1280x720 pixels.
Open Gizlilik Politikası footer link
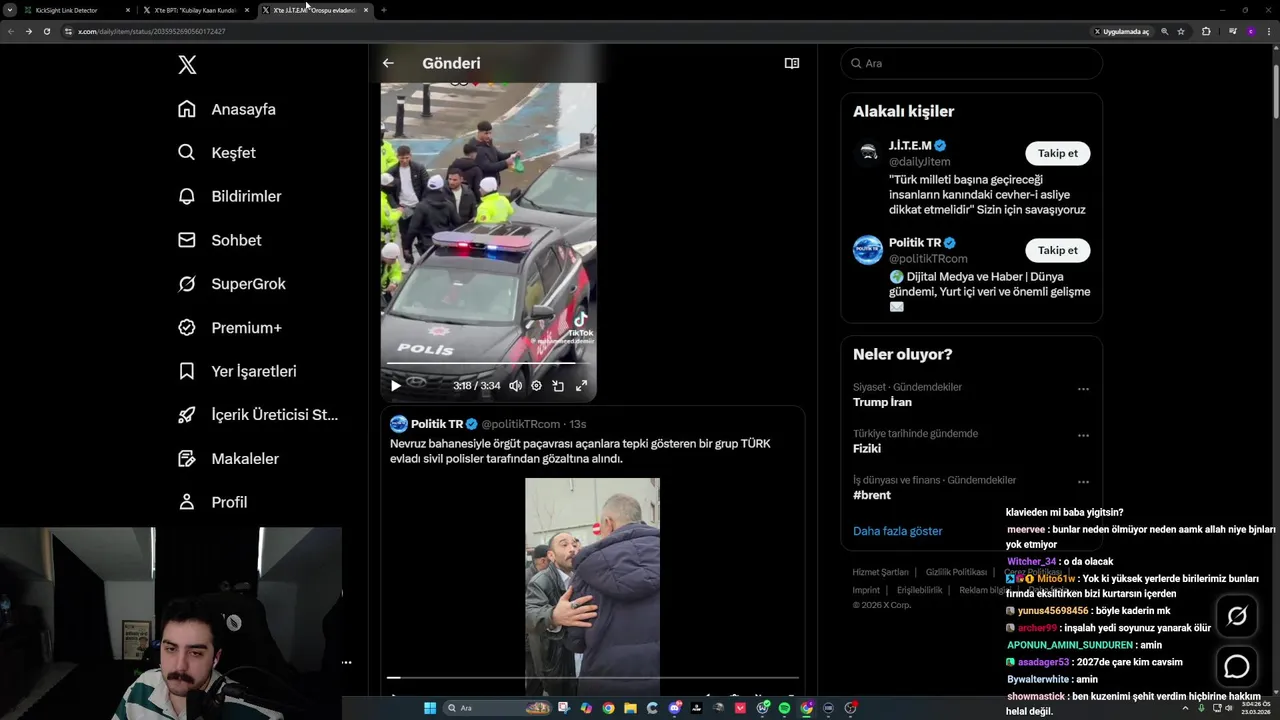[x=956, y=572]
